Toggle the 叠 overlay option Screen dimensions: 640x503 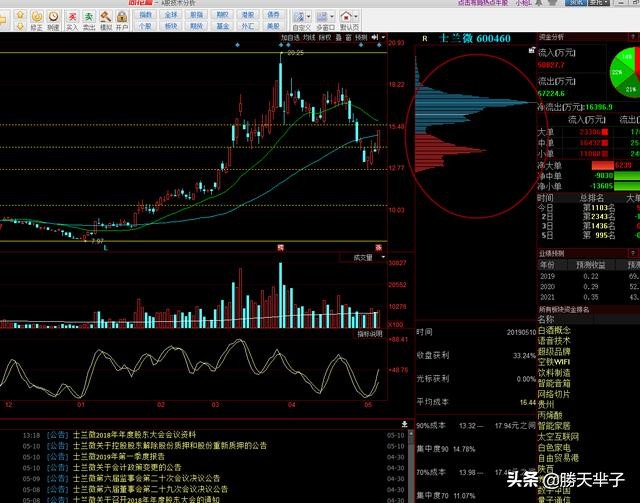338,38
